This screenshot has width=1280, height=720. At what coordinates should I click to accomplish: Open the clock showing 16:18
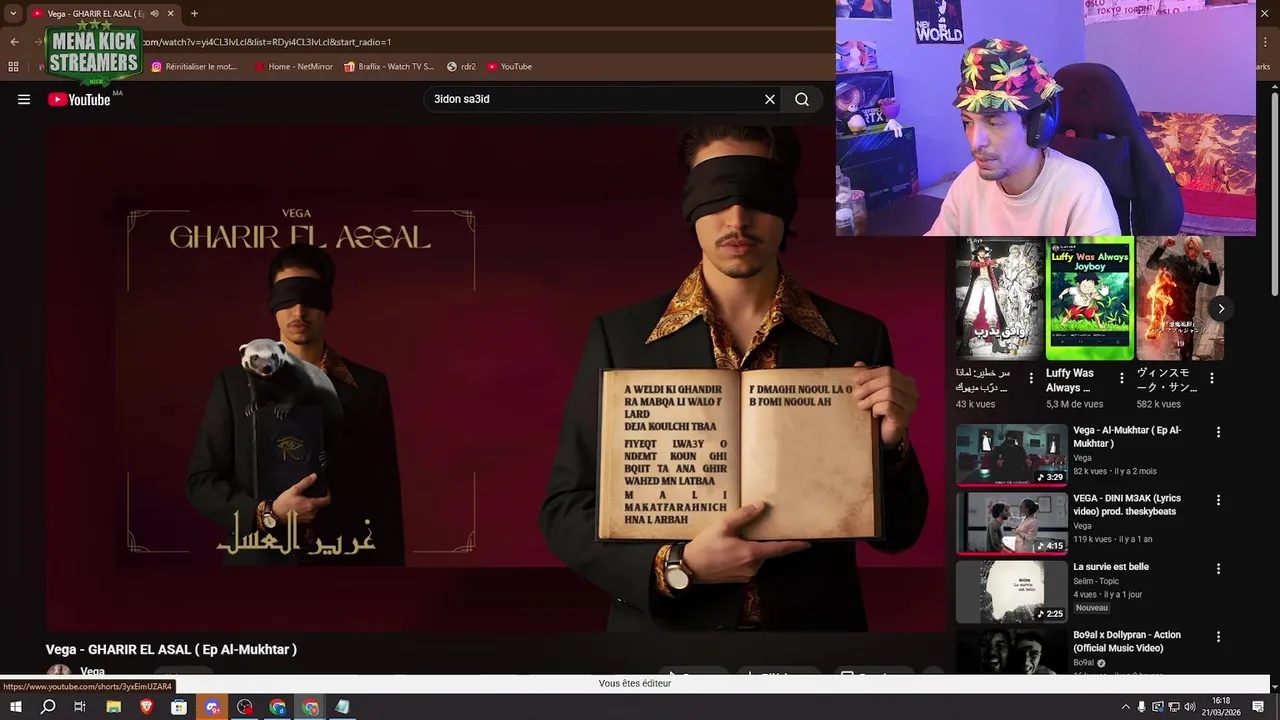click(x=1221, y=707)
